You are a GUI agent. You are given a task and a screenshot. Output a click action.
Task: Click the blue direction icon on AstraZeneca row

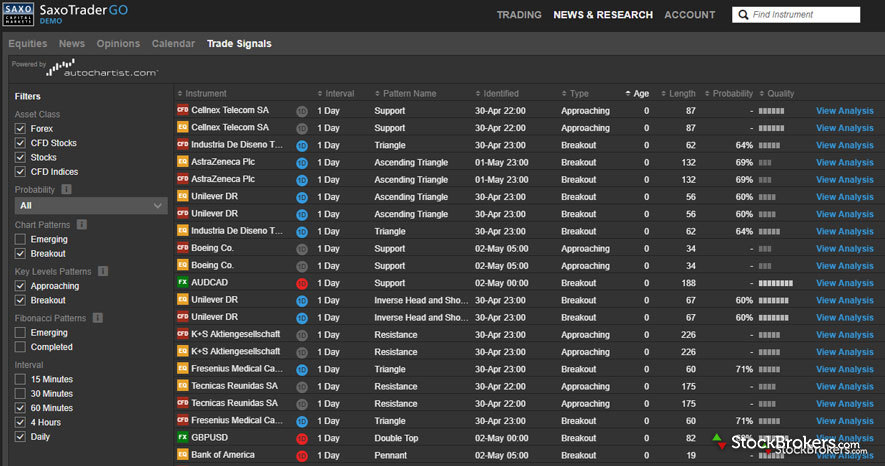click(302, 162)
